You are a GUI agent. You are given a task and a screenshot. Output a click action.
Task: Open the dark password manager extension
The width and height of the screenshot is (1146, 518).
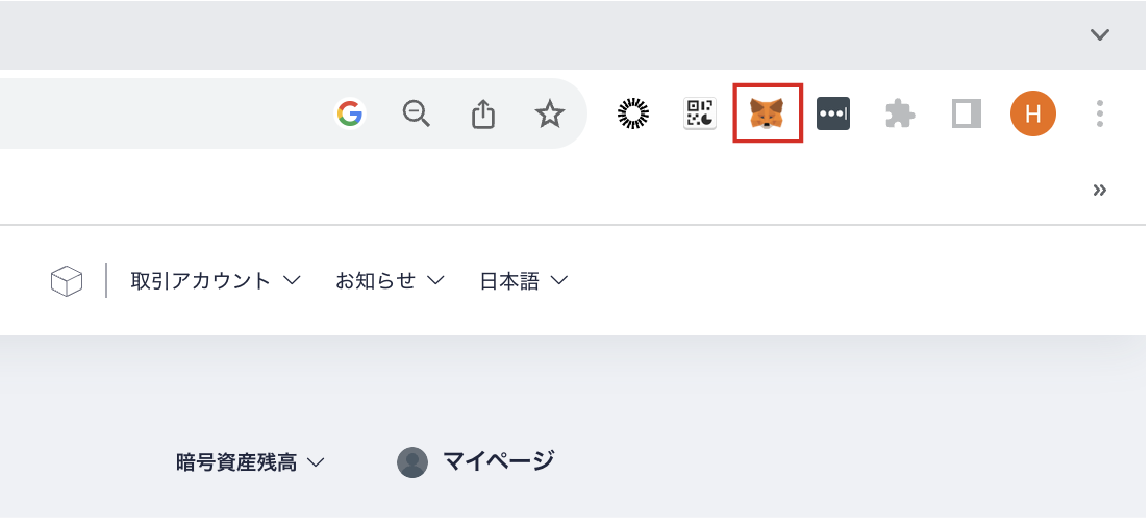833,114
